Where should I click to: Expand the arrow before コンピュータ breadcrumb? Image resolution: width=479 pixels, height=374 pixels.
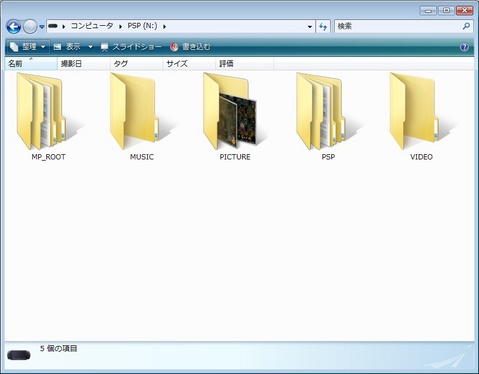coord(64,26)
